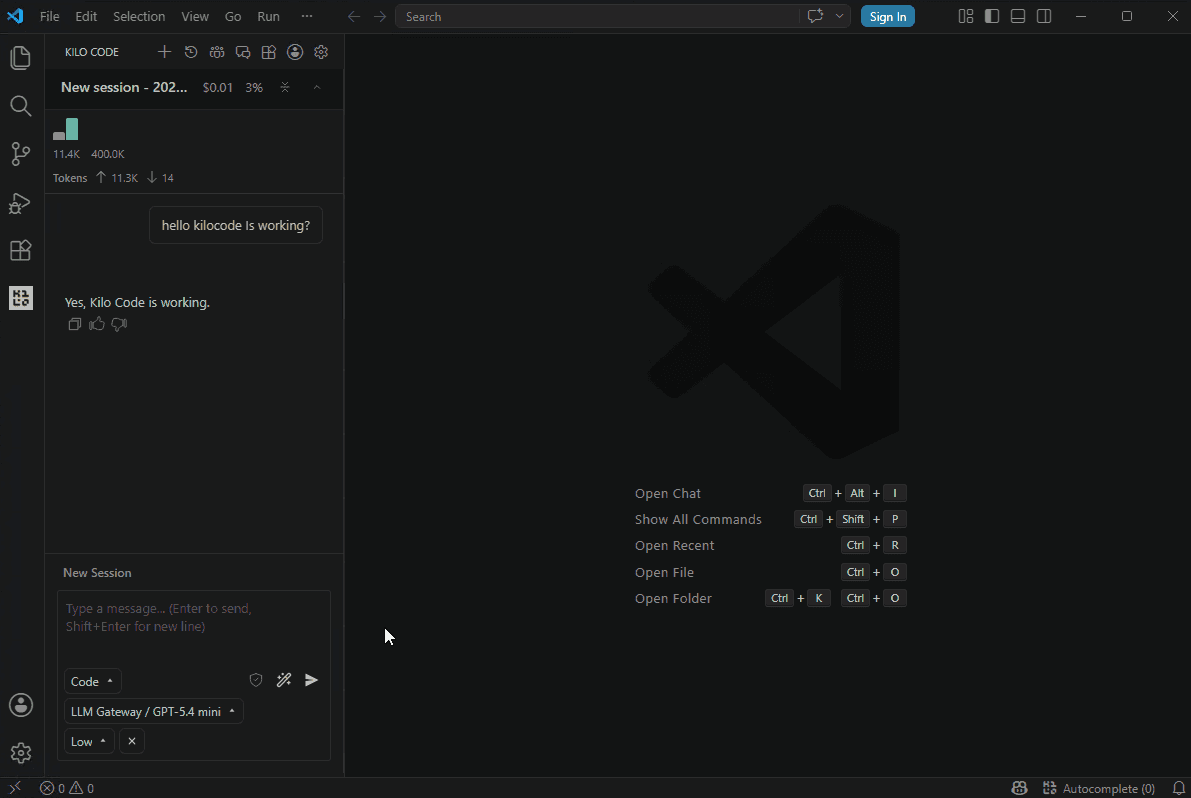Click the 'Open Recent' shortcut label
Image resolution: width=1191 pixels, height=798 pixels.
674,545
